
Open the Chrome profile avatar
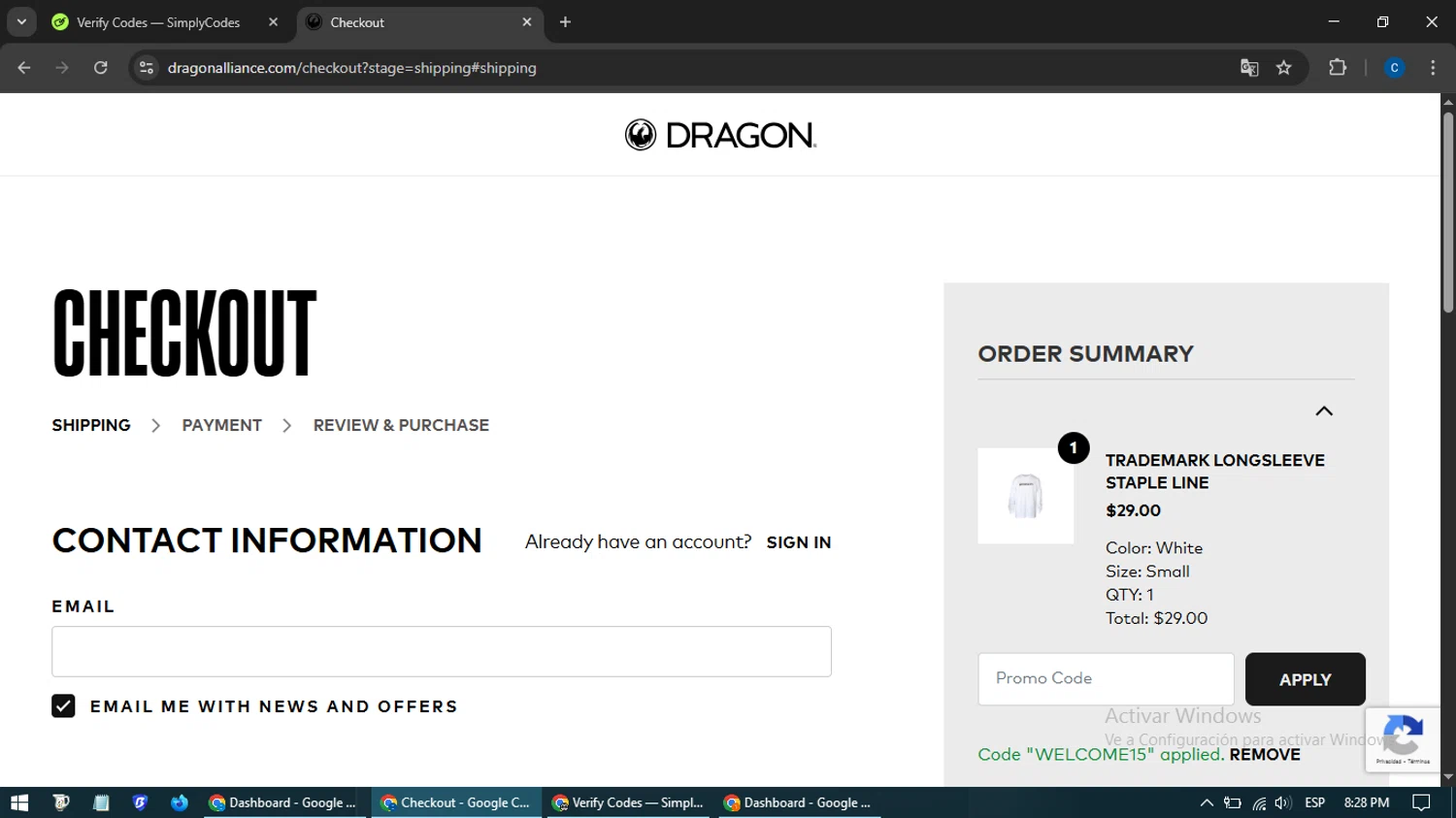[x=1394, y=68]
